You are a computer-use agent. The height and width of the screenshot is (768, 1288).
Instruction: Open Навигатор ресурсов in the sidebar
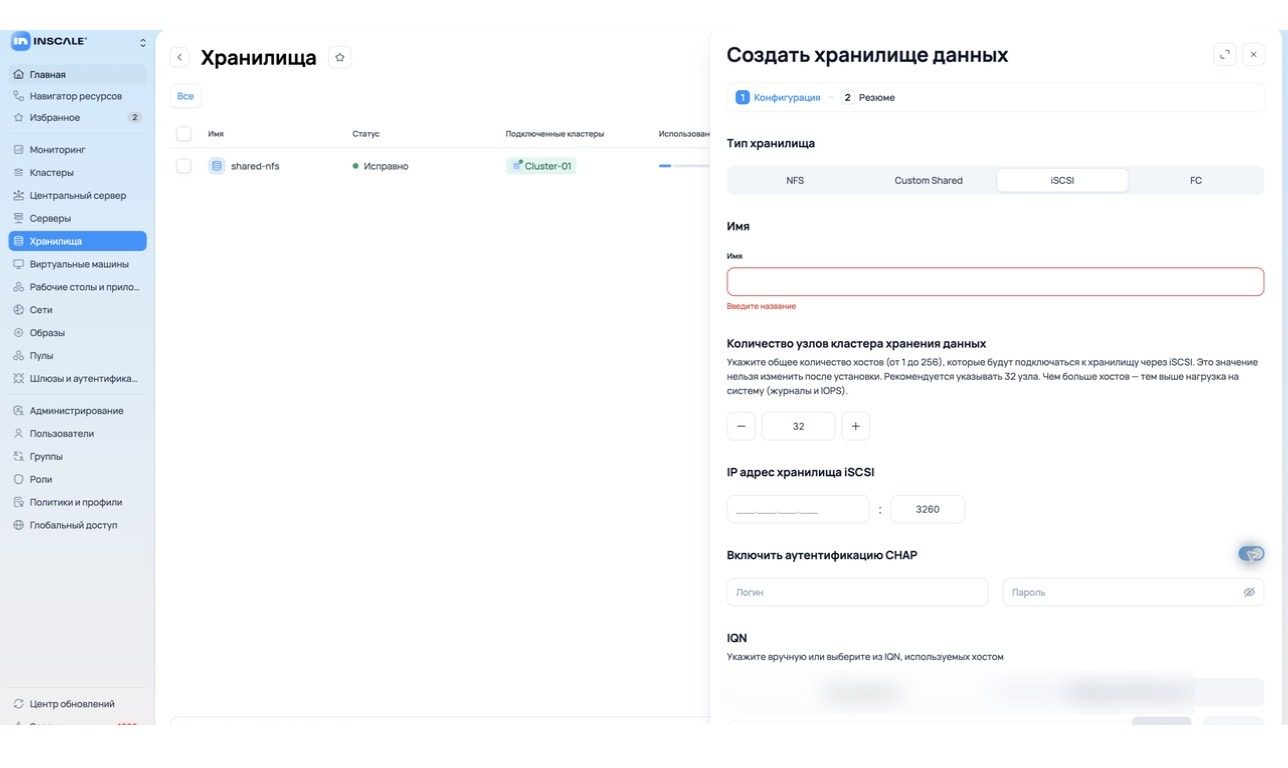77,96
